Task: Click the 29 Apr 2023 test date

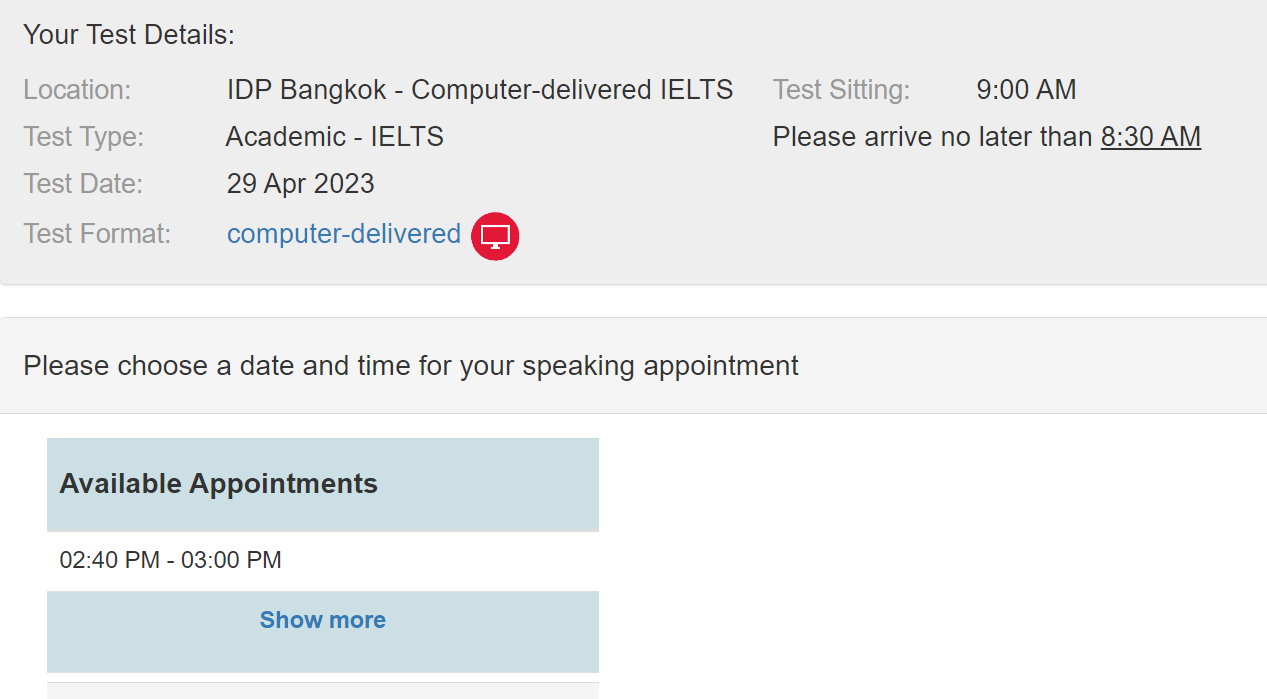Action: pos(300,184)
